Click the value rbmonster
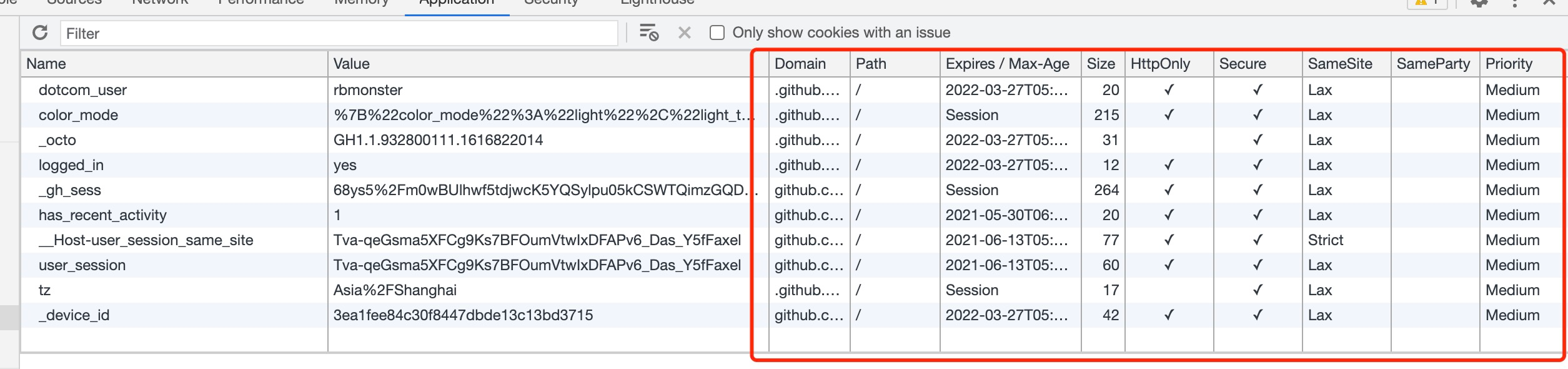The image size is (1568, 369). 368,90
